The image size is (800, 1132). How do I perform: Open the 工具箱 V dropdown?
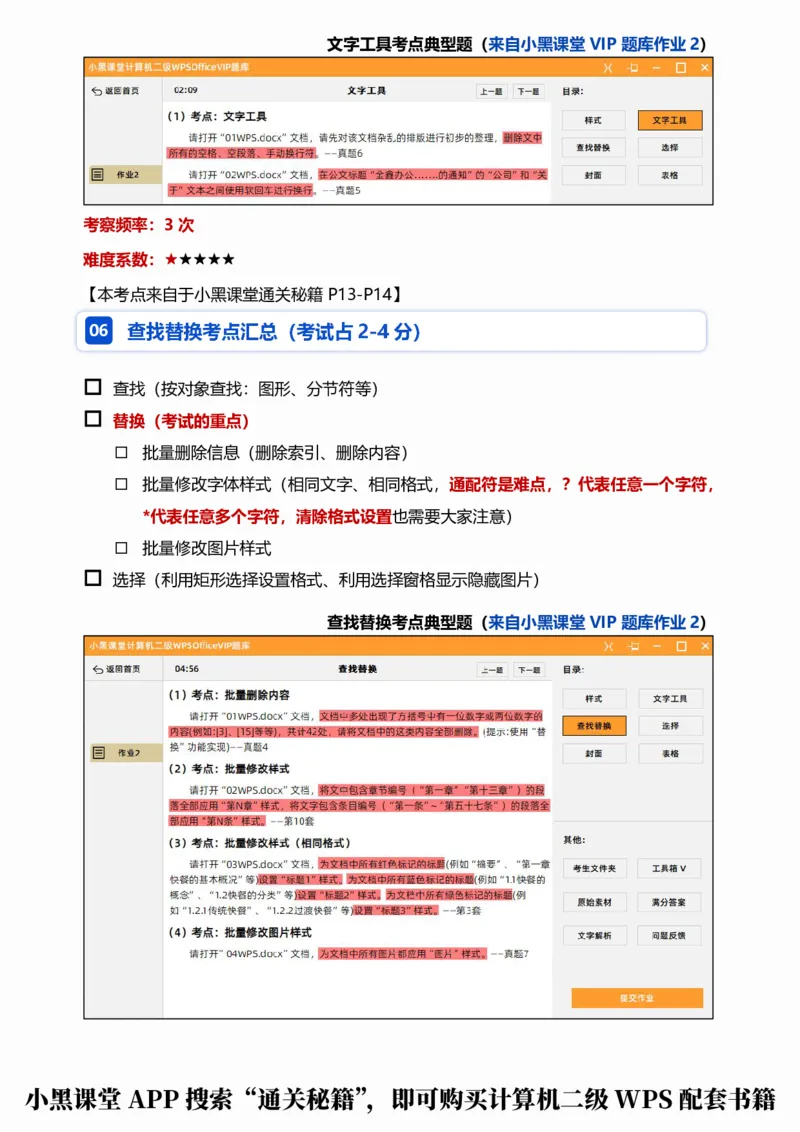tap(669, 869)
